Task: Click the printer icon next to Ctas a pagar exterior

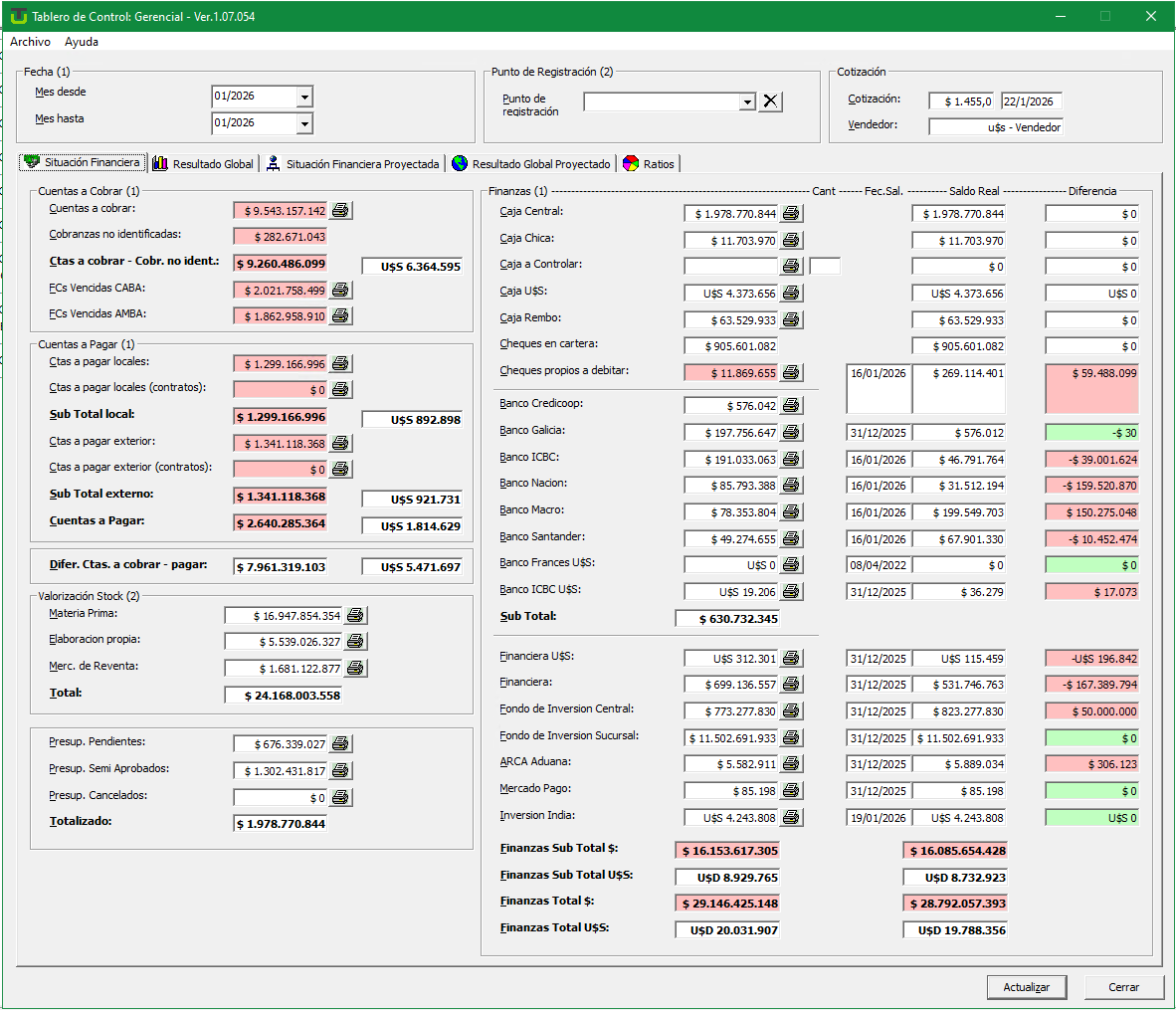Action: click(x=340, y=444)
